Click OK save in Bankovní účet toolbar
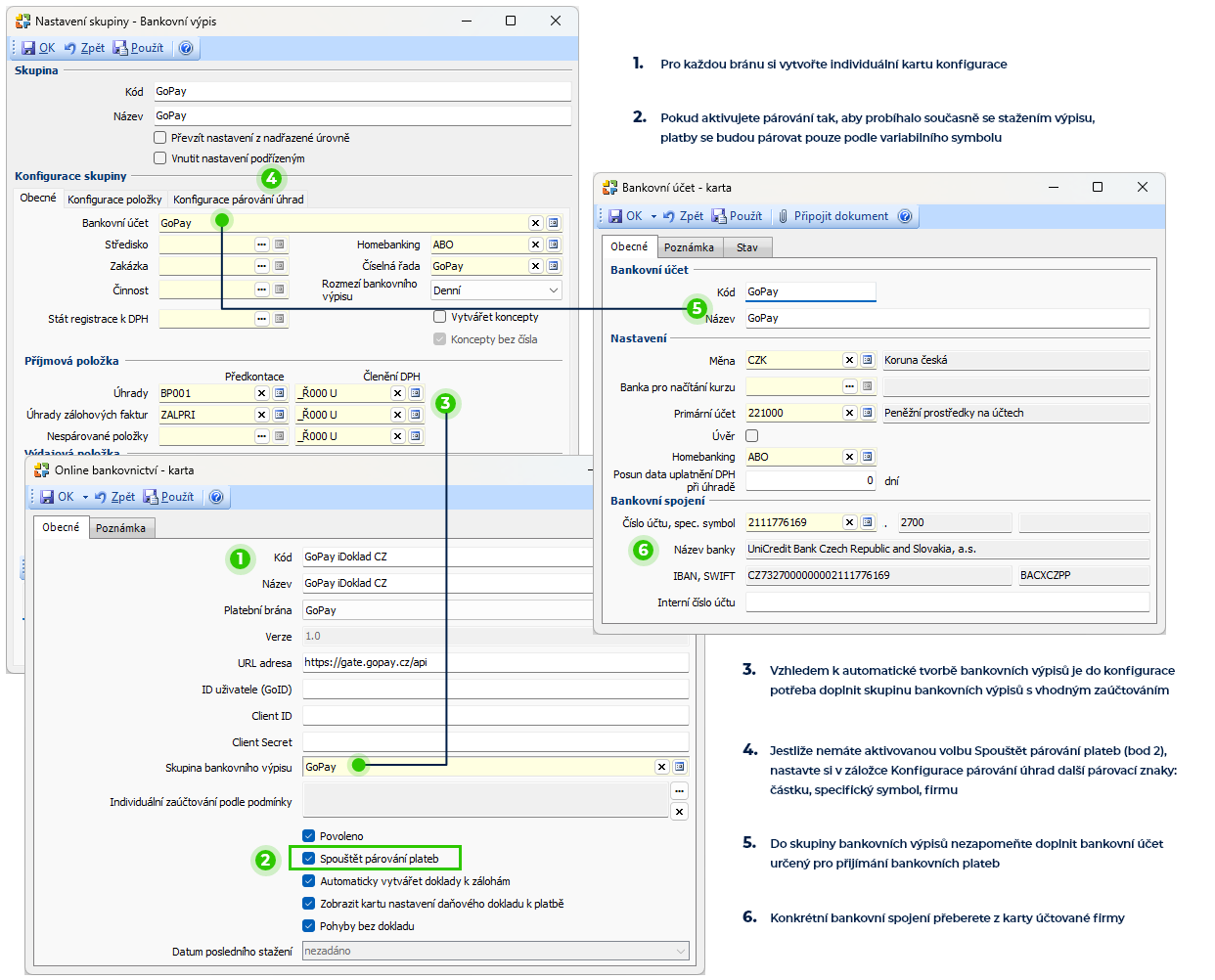 pos(625,216)
